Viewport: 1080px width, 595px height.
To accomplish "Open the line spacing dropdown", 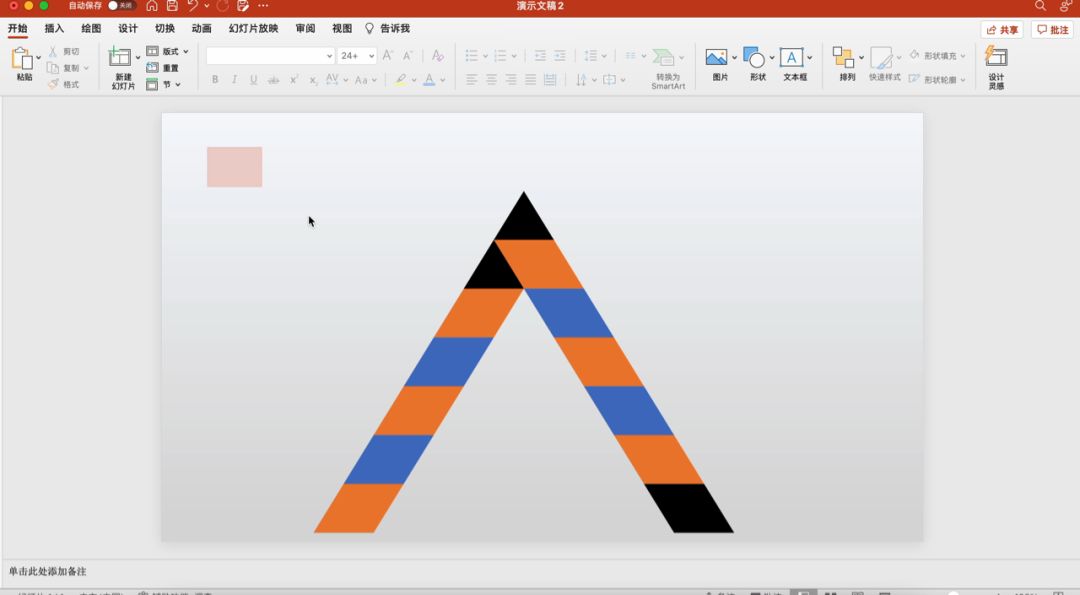I will tap(604, 56).
